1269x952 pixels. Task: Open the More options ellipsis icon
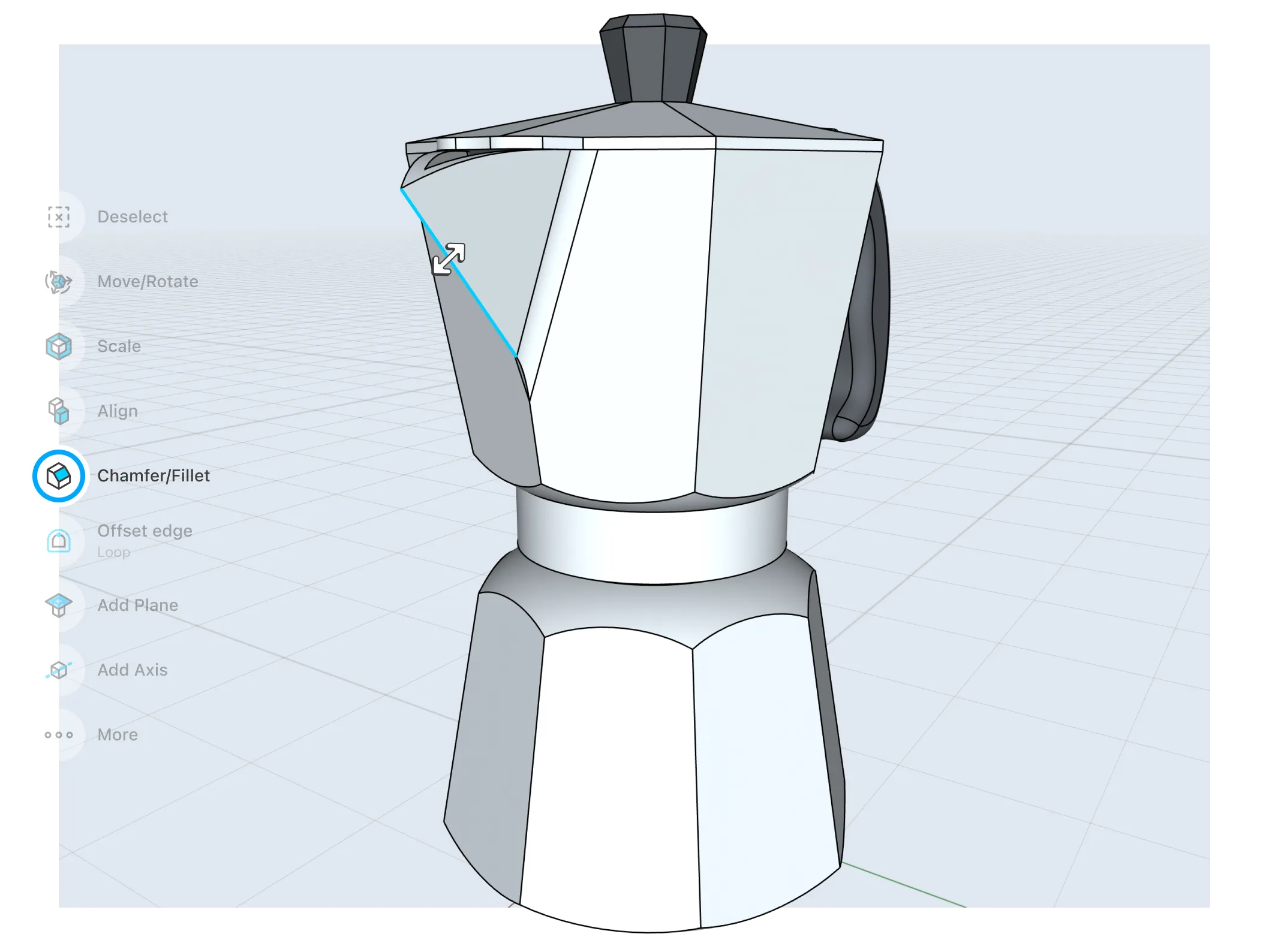point(58,734)
